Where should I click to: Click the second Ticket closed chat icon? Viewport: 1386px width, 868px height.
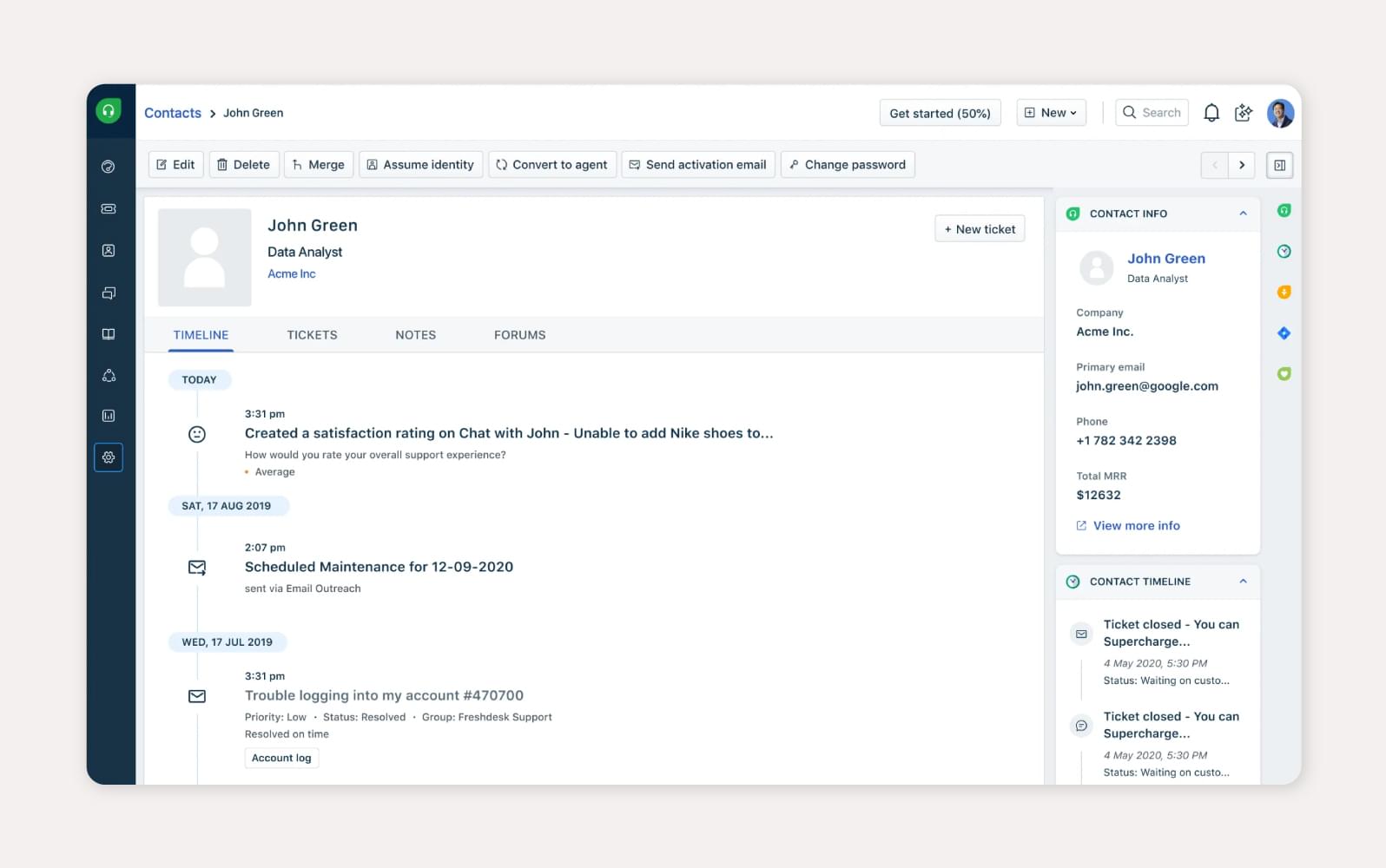[1081, 726]
